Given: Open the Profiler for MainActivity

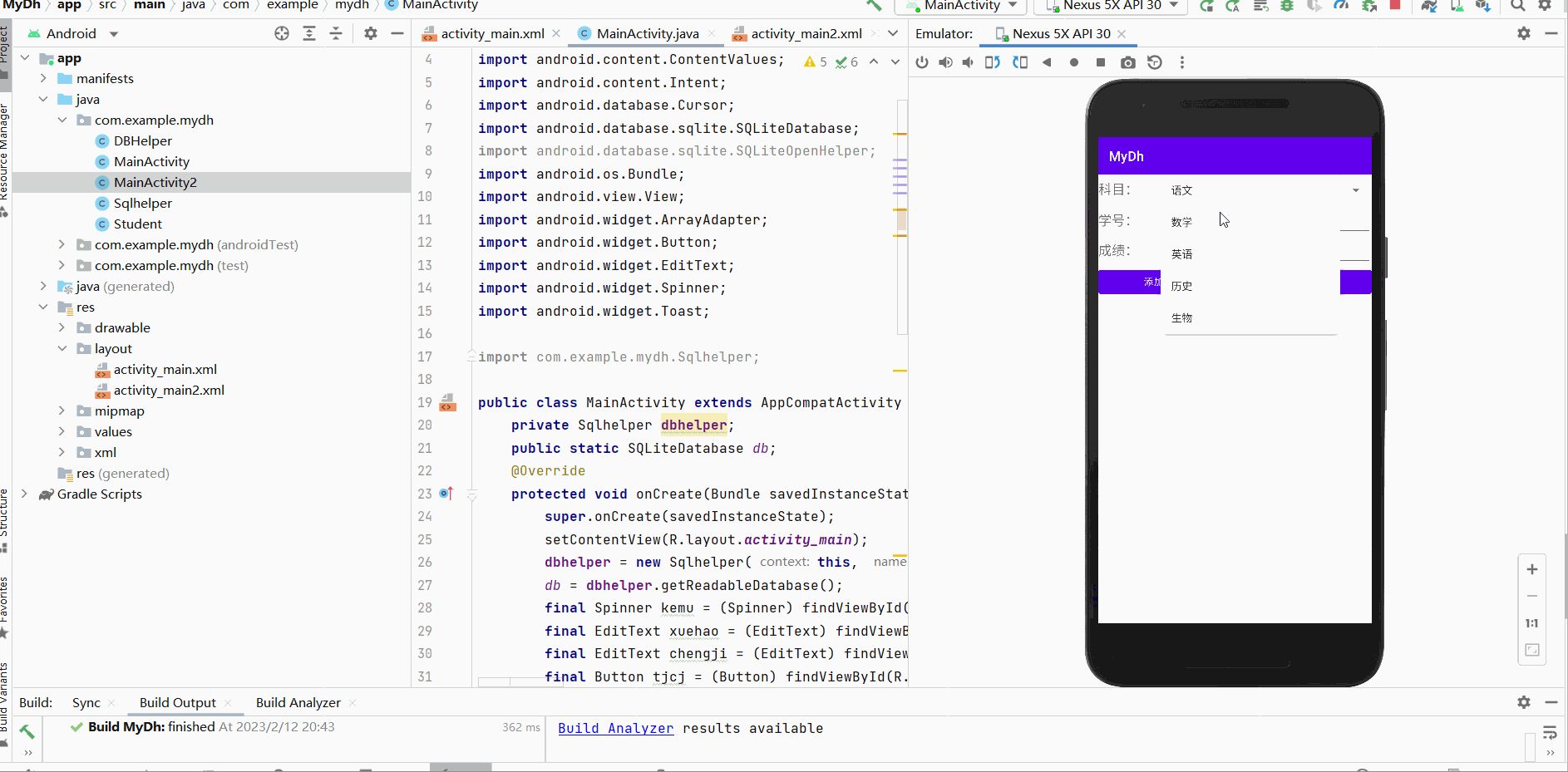Looking at the screenshot, I should 1341,6.
